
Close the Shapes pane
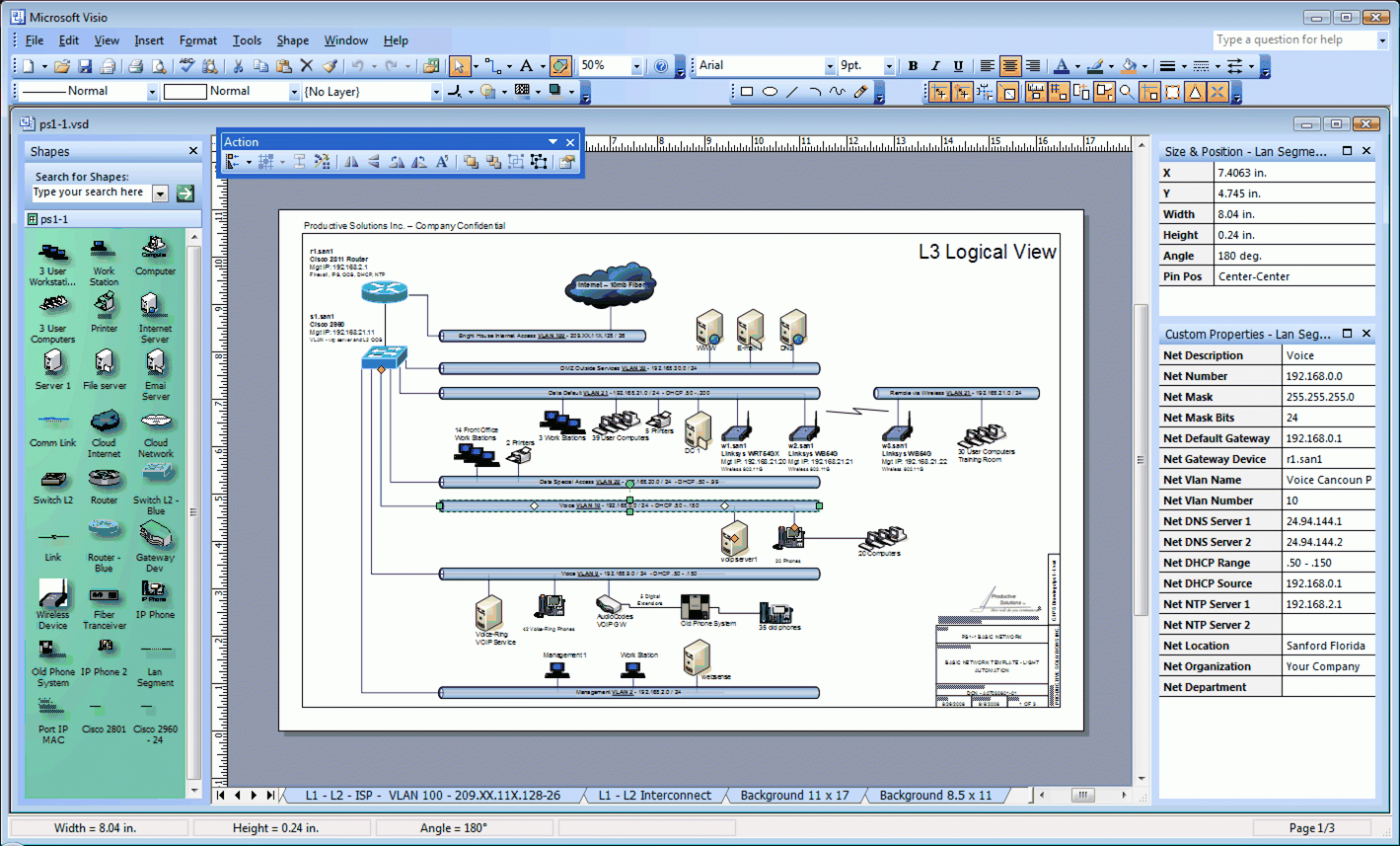[x=193, y=151]
